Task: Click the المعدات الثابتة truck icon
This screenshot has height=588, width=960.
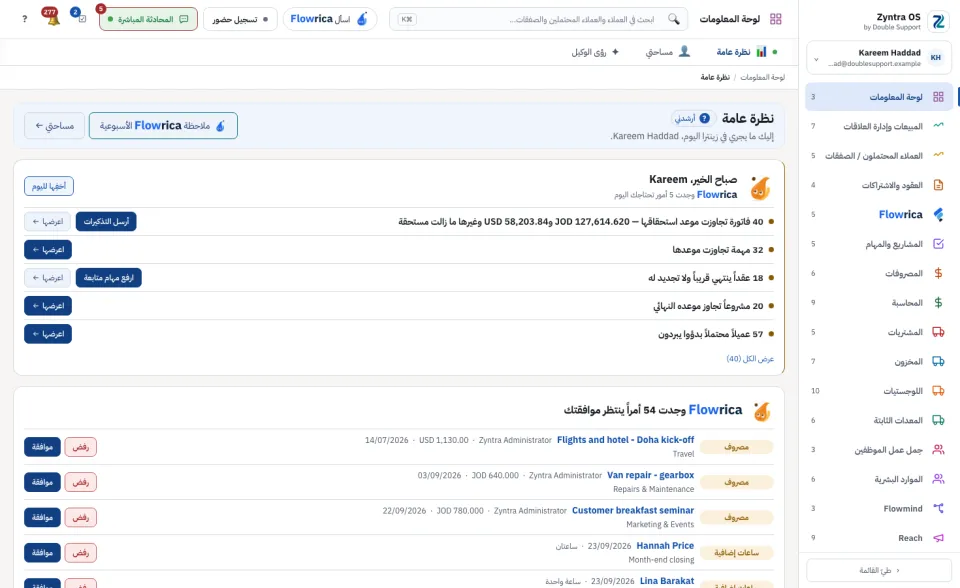Action: [938, 420]
